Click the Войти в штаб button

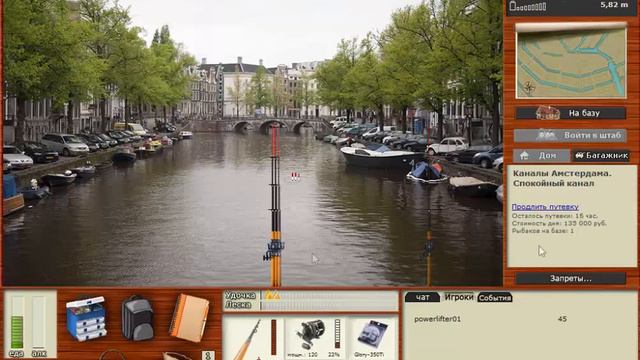point(571,135)
